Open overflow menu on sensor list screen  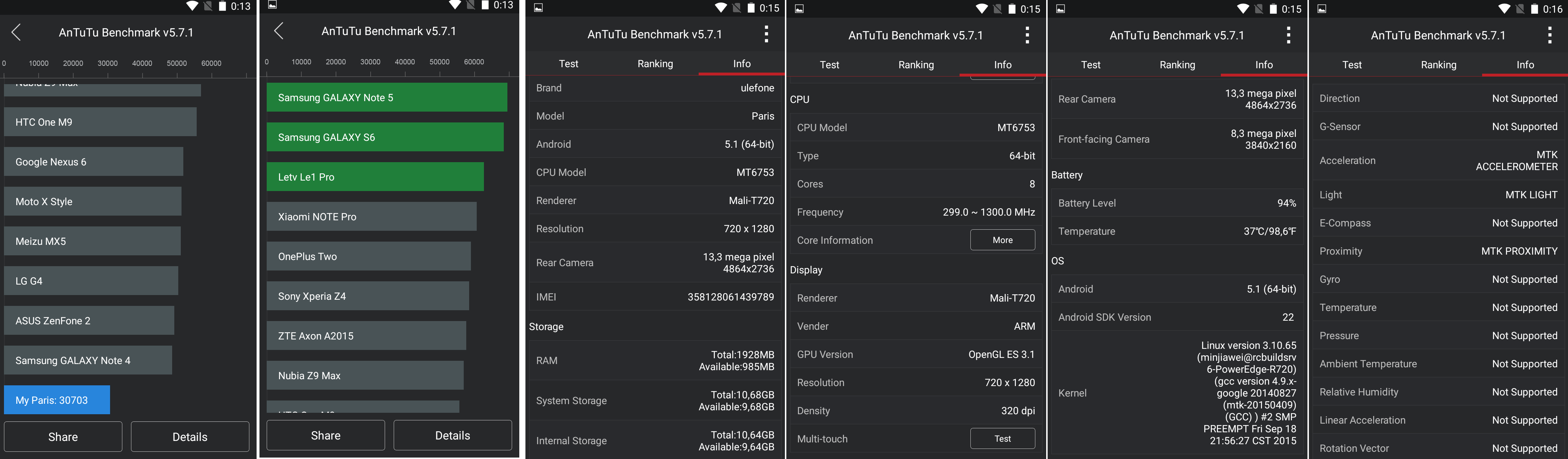point(1550,35)
